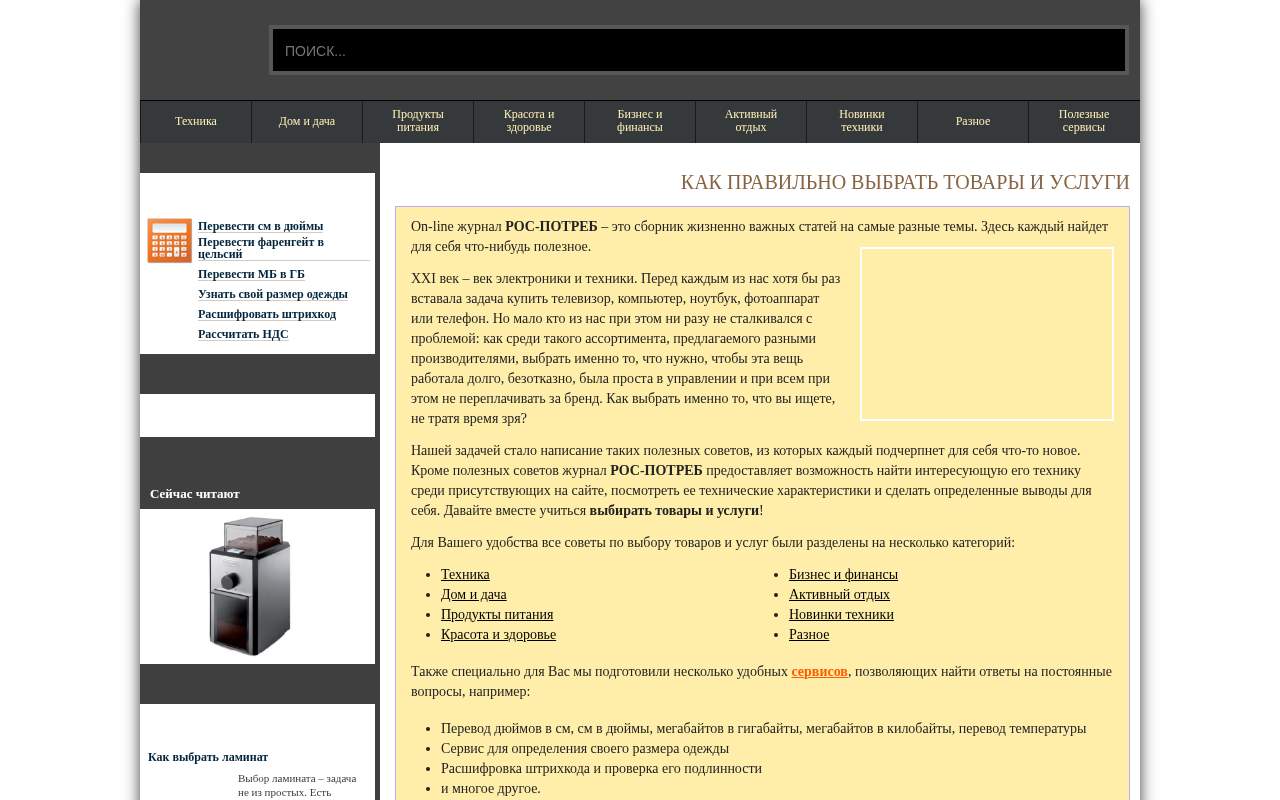Open the coffee grinder product image
Screen dimensions: 1280x800
click(250, 586)
